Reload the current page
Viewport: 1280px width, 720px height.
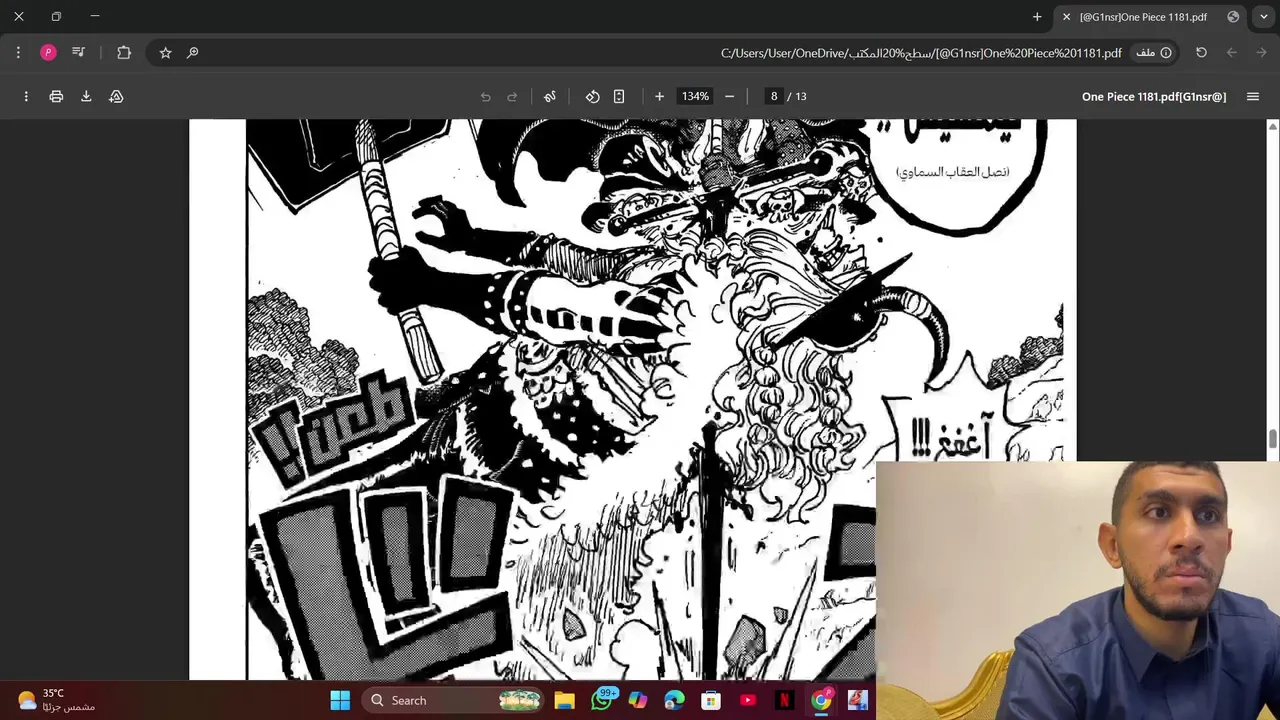1201,52
